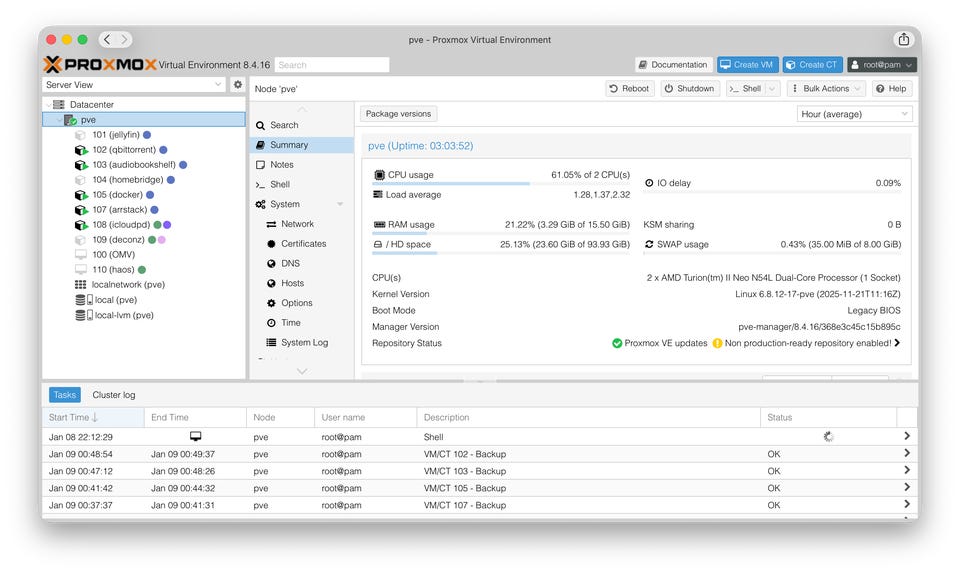This screenshot has width=960, height=573.
Task: Click the green check Proxmox VE updates icon
Action: [617, 343]
